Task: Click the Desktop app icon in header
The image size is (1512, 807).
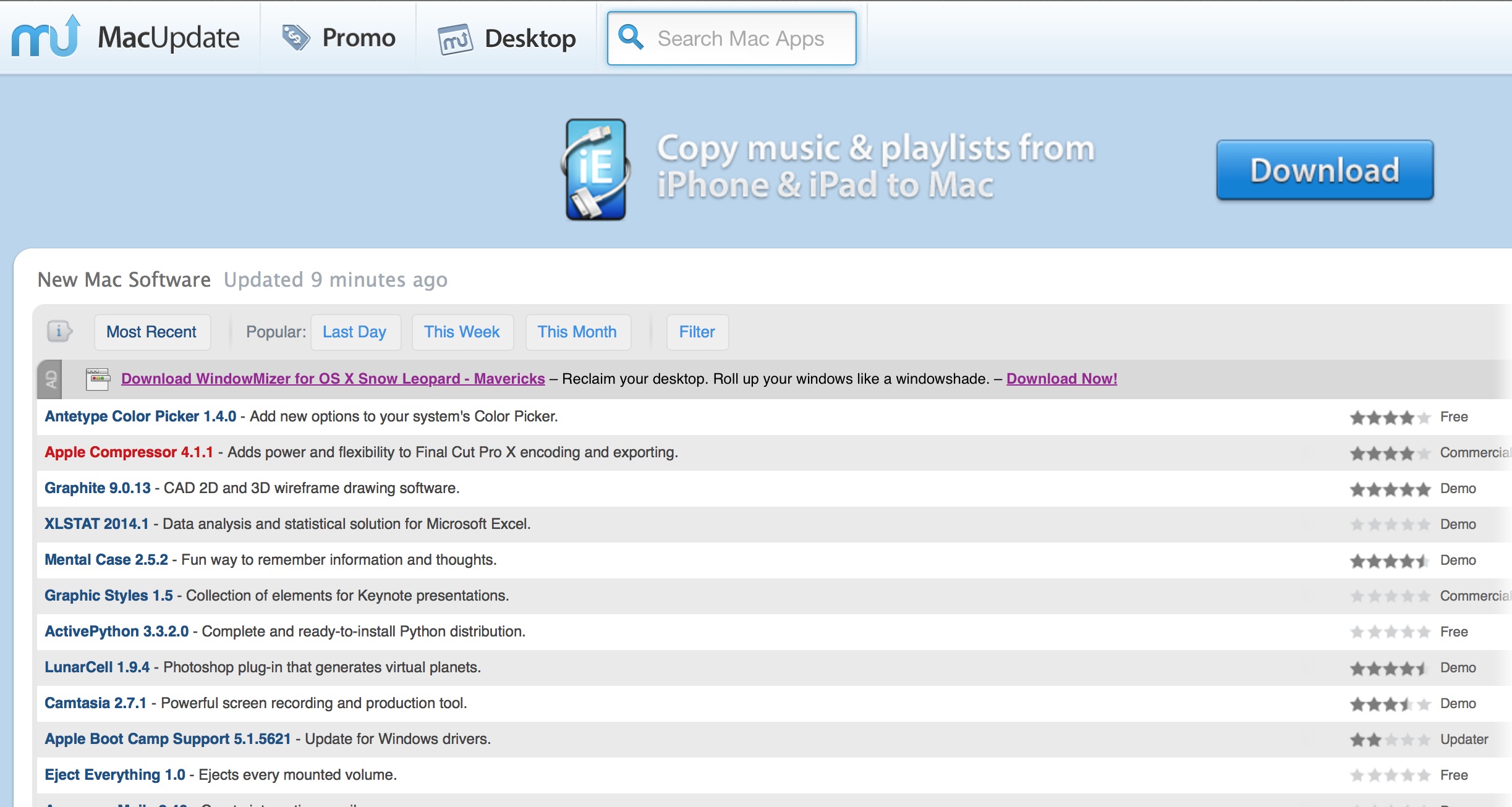Action: coord(455,39)
